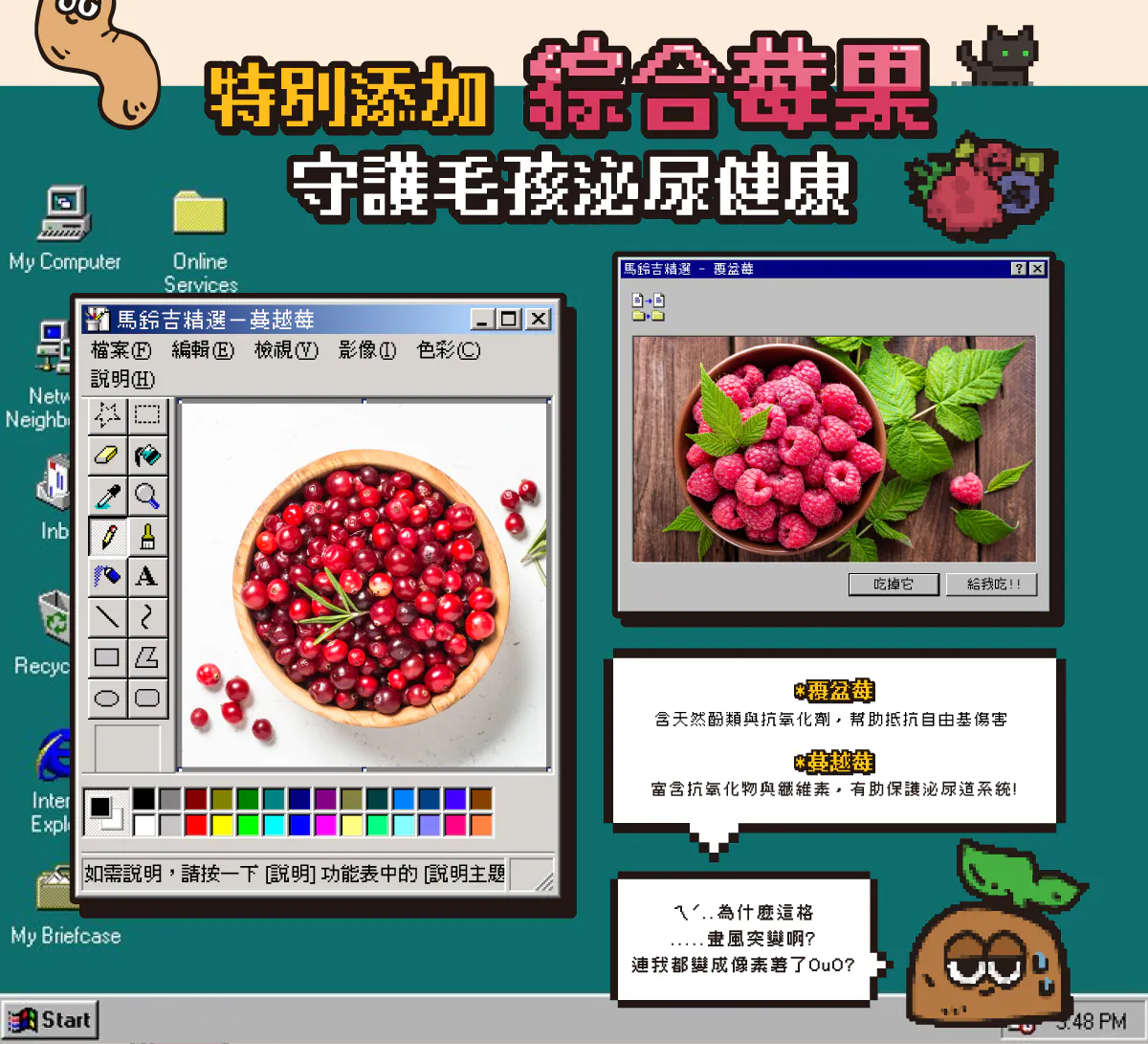Click the 給我吃!! button
The width and height of the screenshot is (1148, 1044).
click(992, 584)
